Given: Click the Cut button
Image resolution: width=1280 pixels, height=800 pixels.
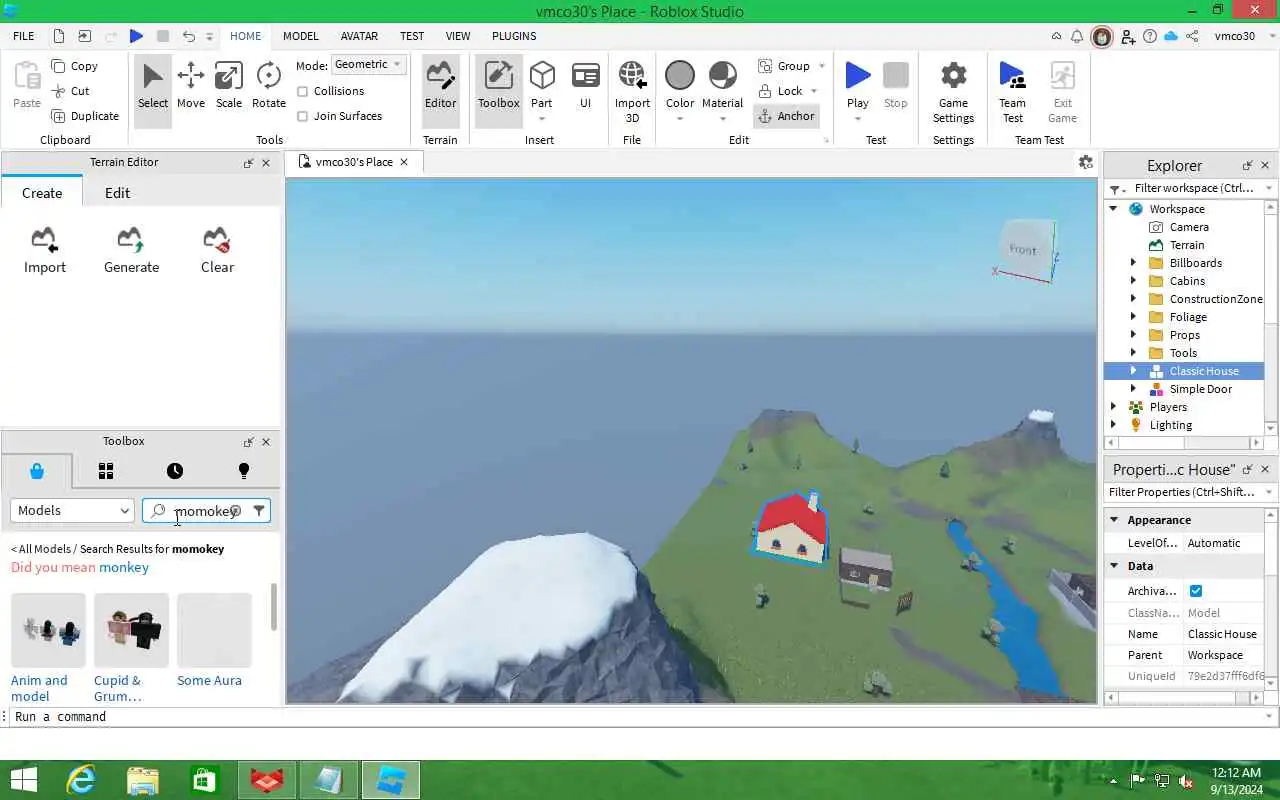Looking at the screenshot, I should coord(70,91).
